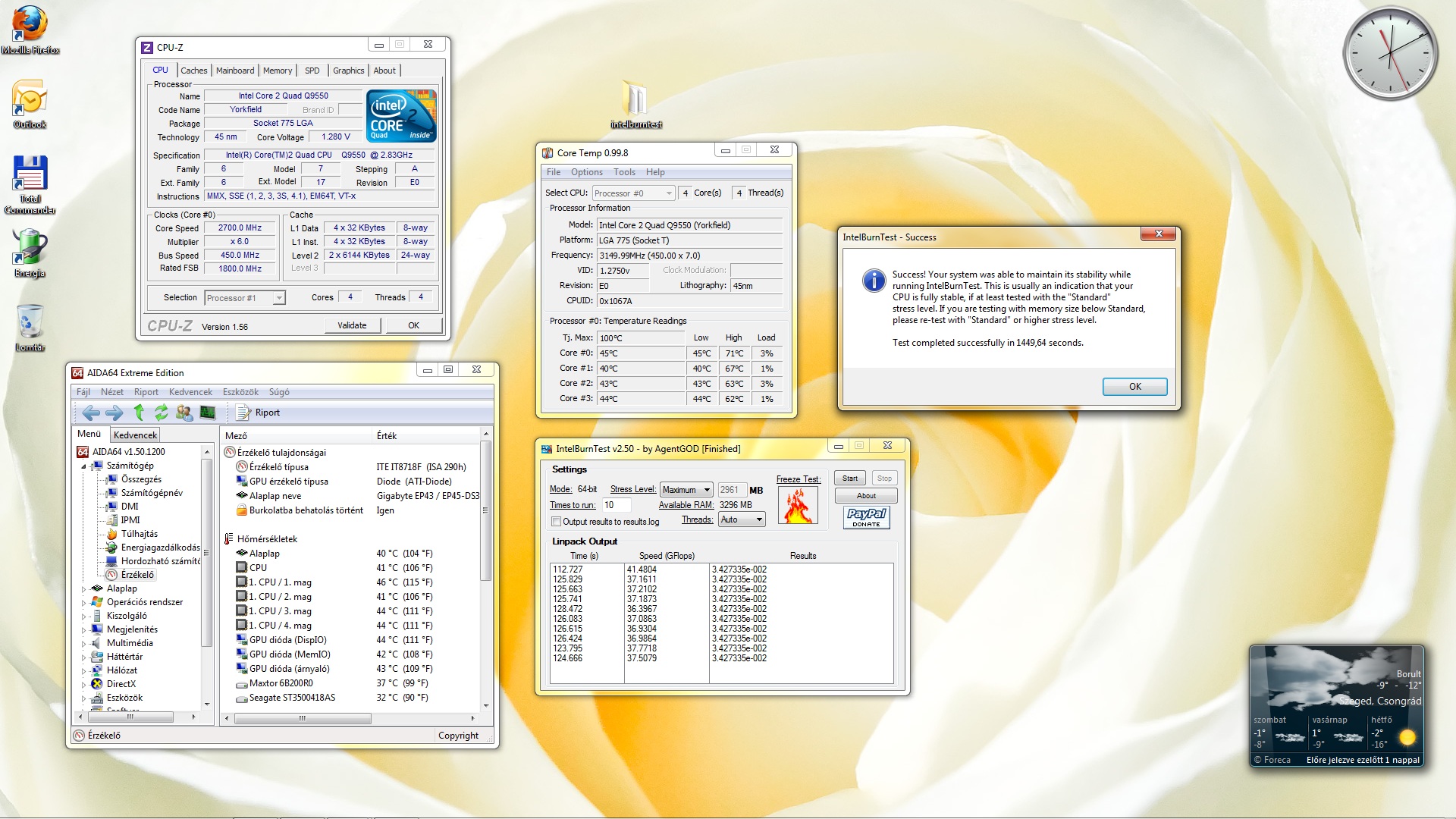Switch to Memory tab in CPU-Z
The width and height of the screenshot is (1456, 819).
(x=278, y=71)
